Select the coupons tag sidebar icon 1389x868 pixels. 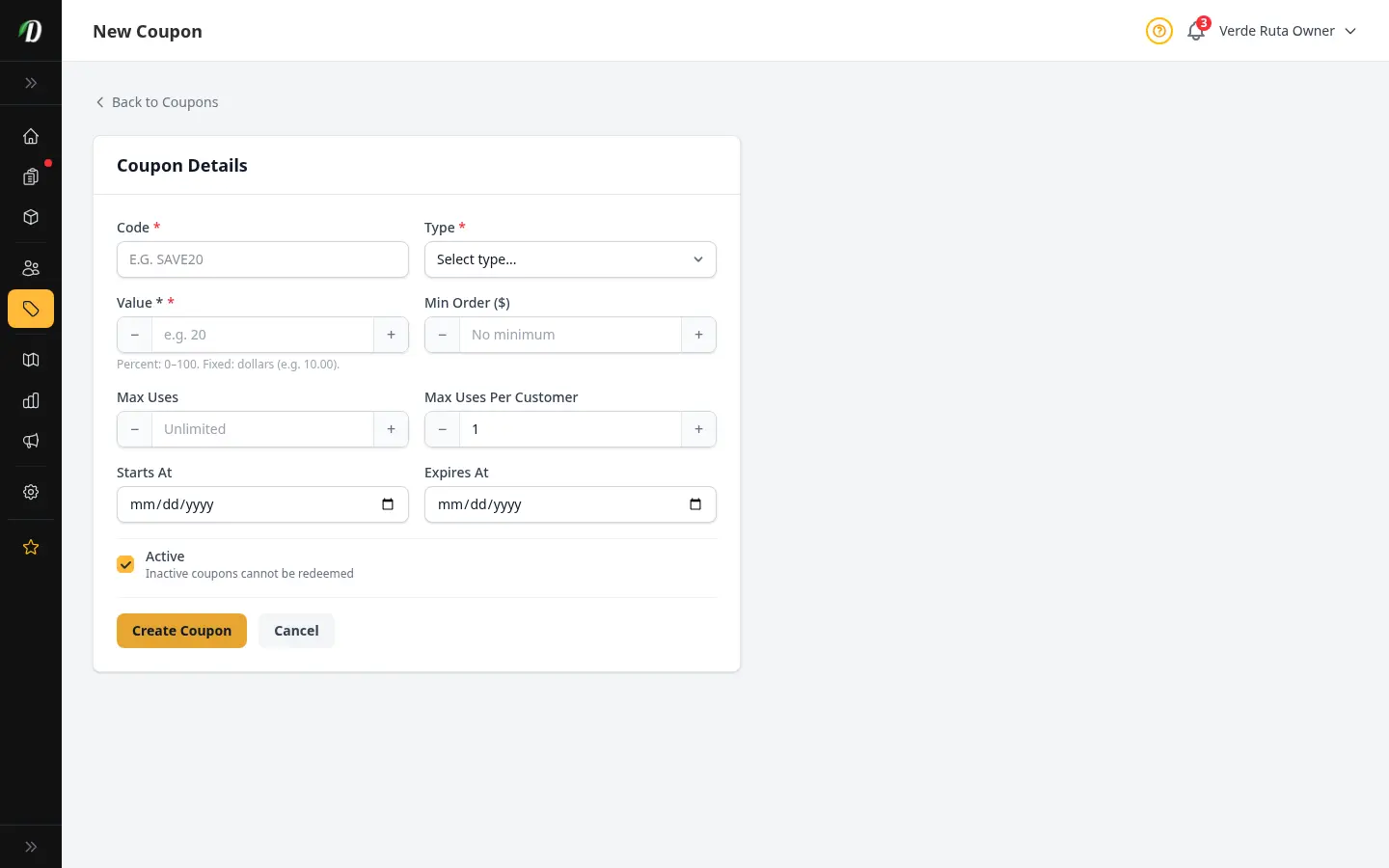point(31,309)
